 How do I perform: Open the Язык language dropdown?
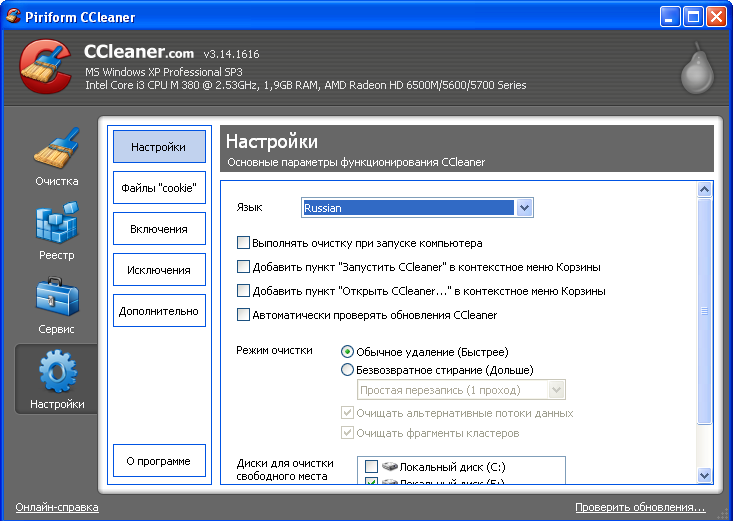coord(524,208)
